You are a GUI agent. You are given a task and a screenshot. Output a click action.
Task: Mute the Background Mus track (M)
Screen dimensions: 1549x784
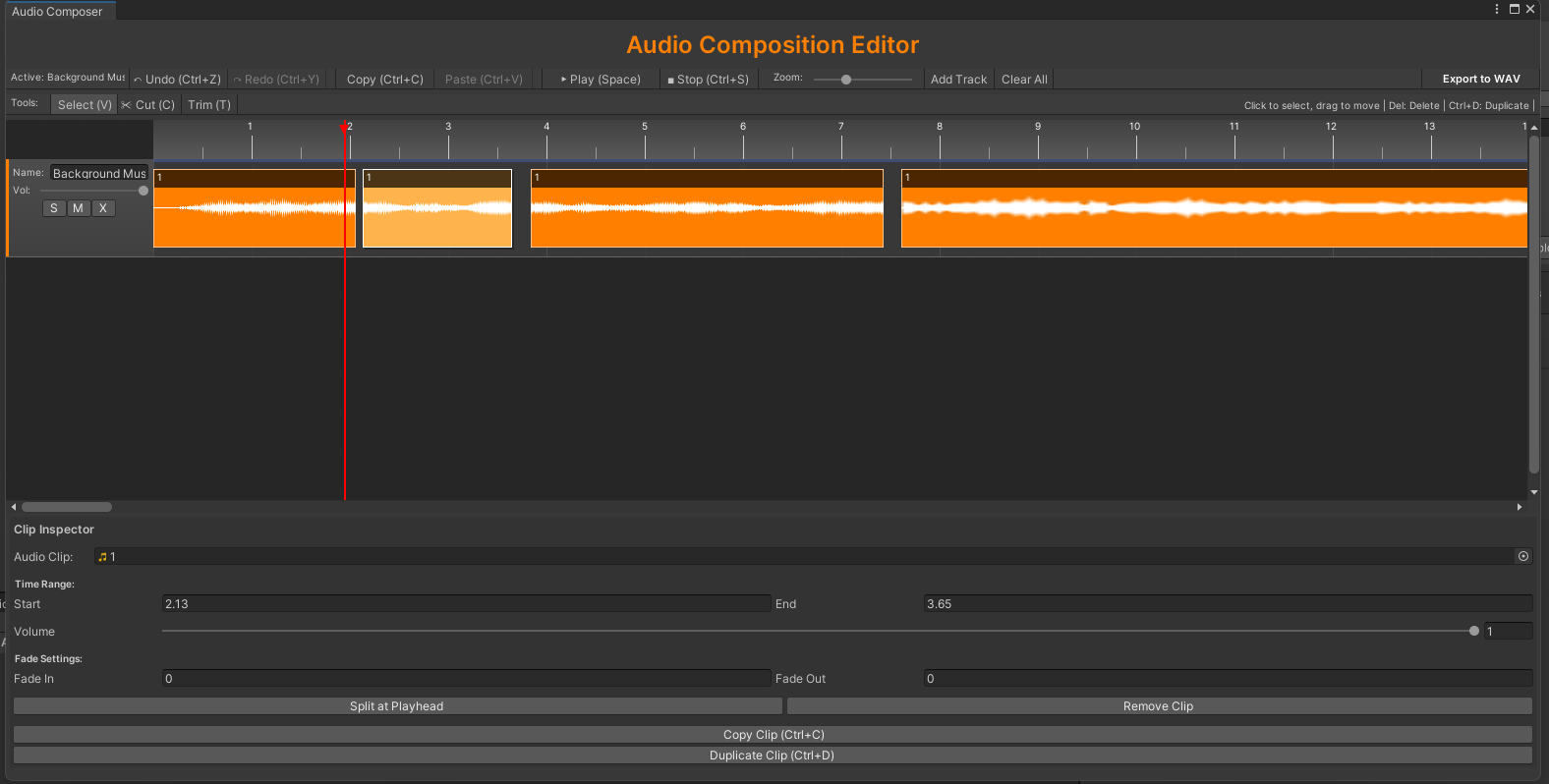79,208
